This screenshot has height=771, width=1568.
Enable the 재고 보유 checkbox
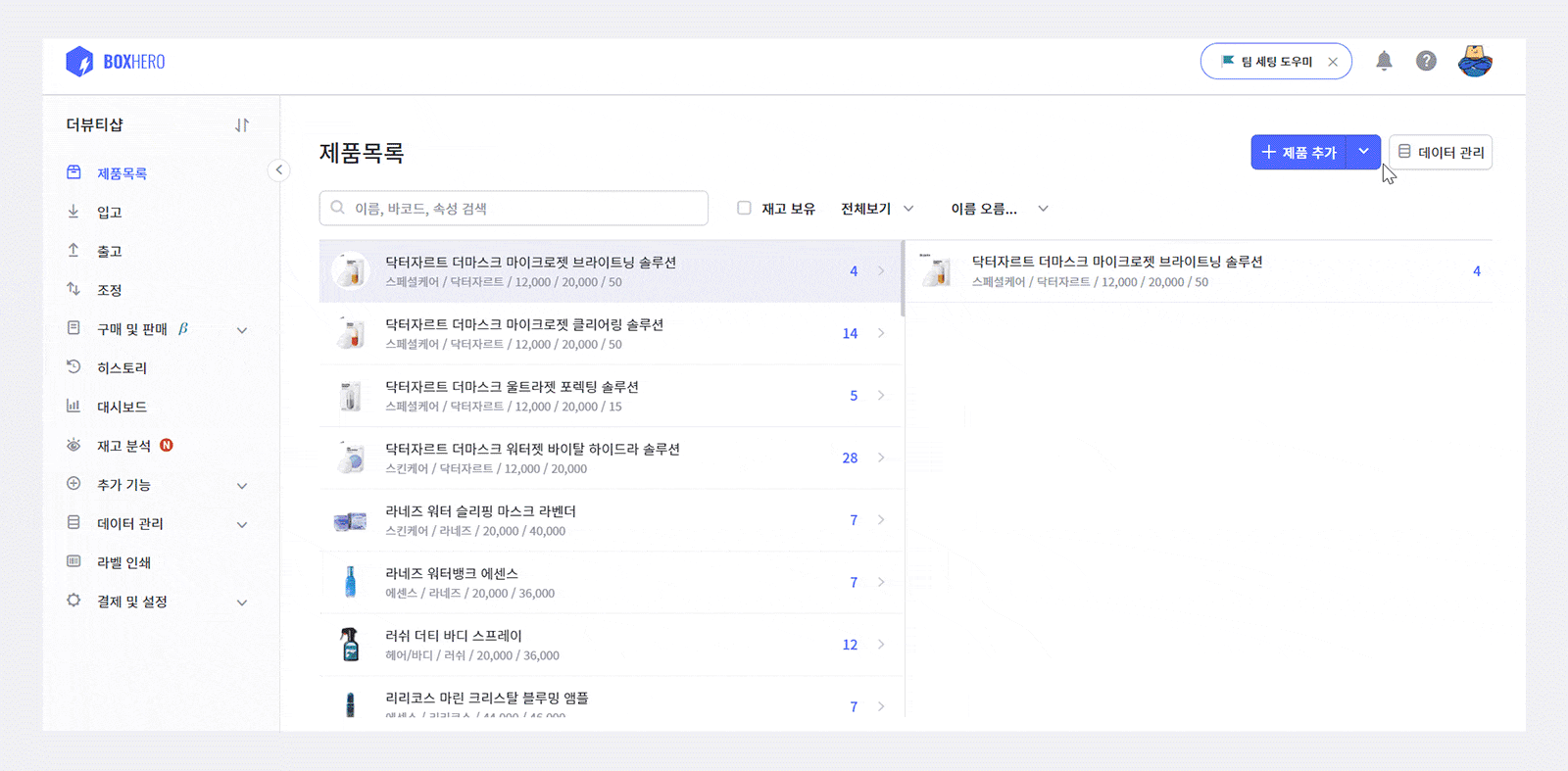(745, 208)
